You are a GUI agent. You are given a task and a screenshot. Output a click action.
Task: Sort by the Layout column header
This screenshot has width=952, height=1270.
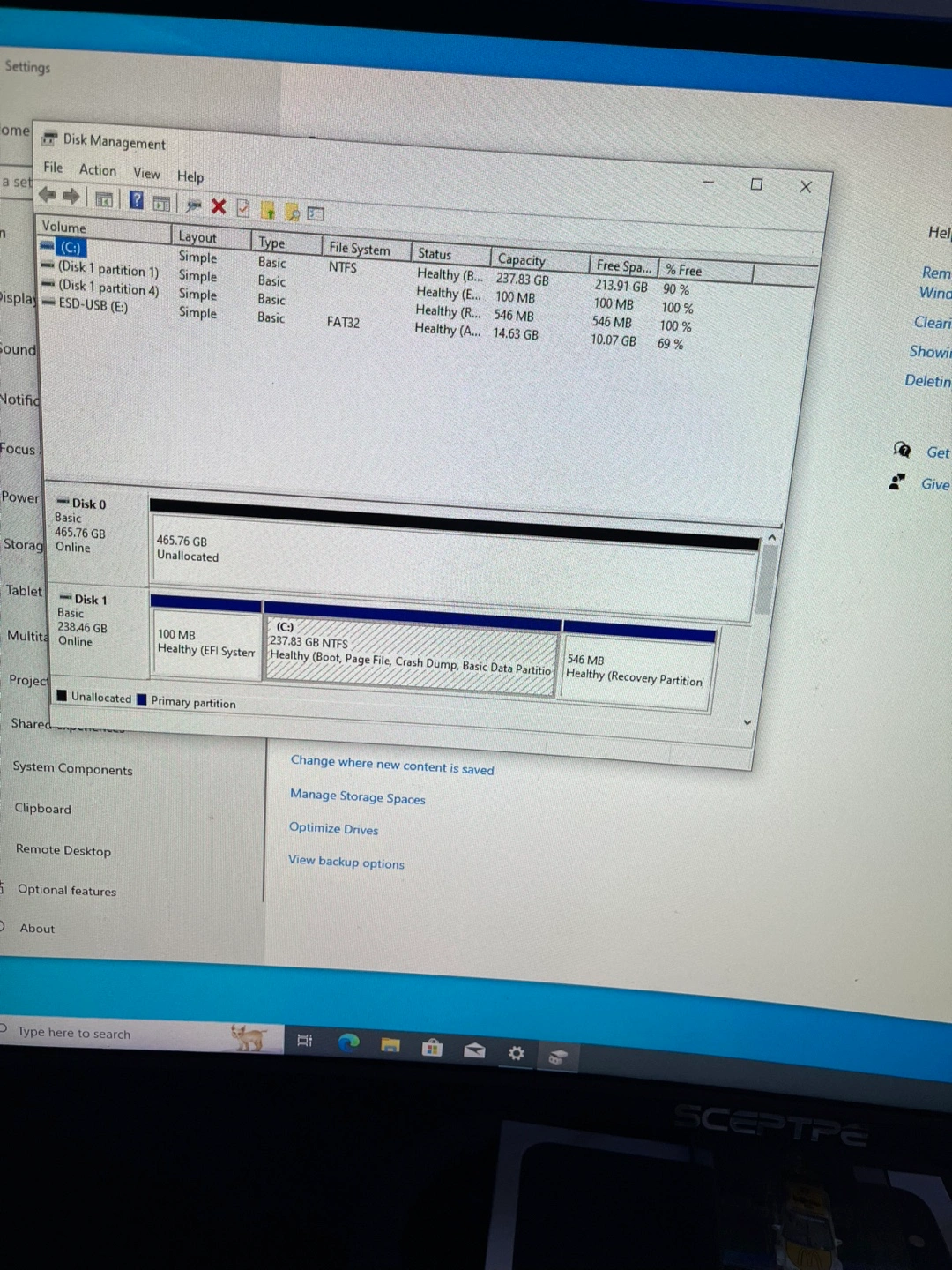(x=212, y=237)
